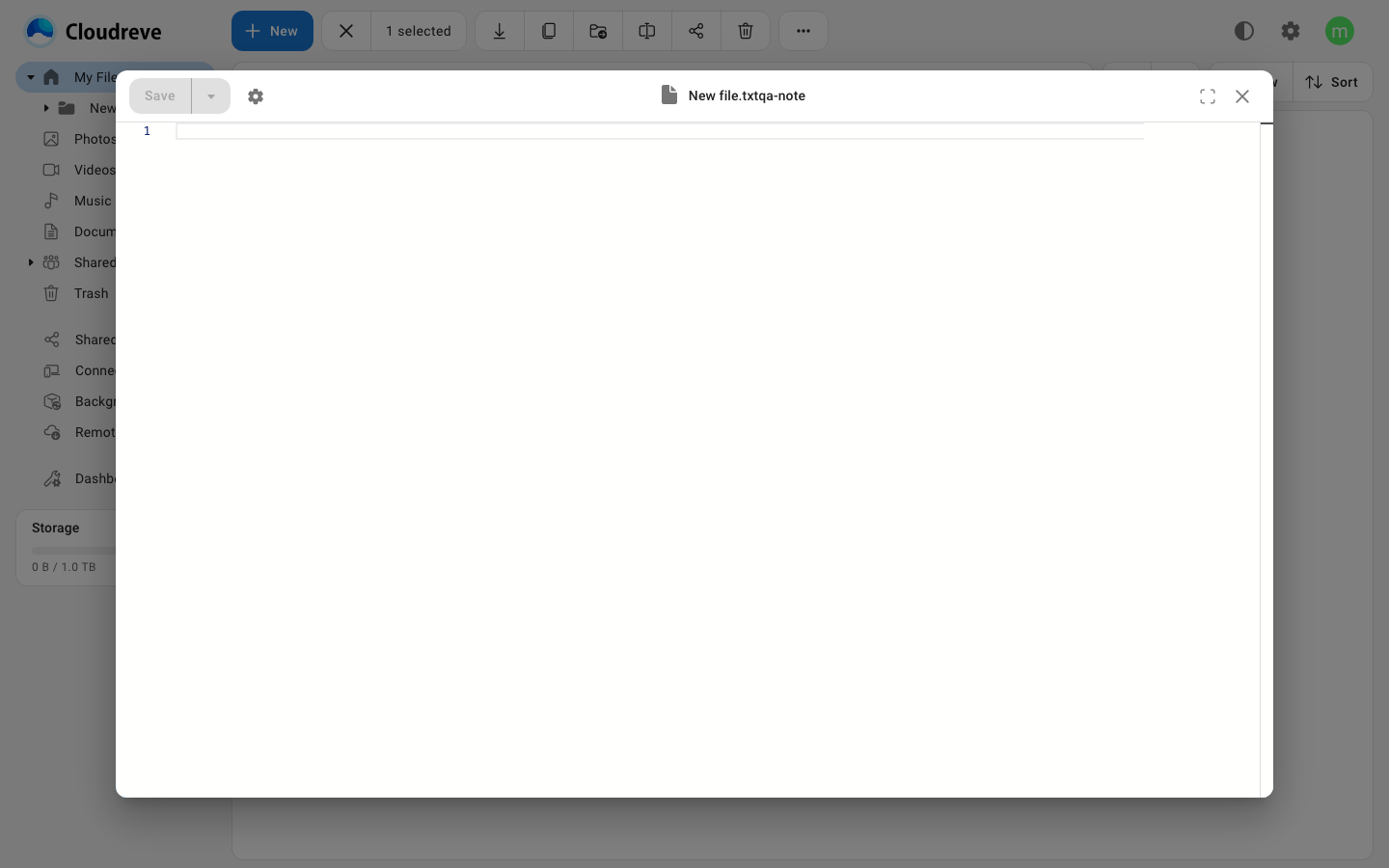The width and height of the screenshot is (1389, 868).
Task: Collapse the My Files tree node
Action: point(31,77)
